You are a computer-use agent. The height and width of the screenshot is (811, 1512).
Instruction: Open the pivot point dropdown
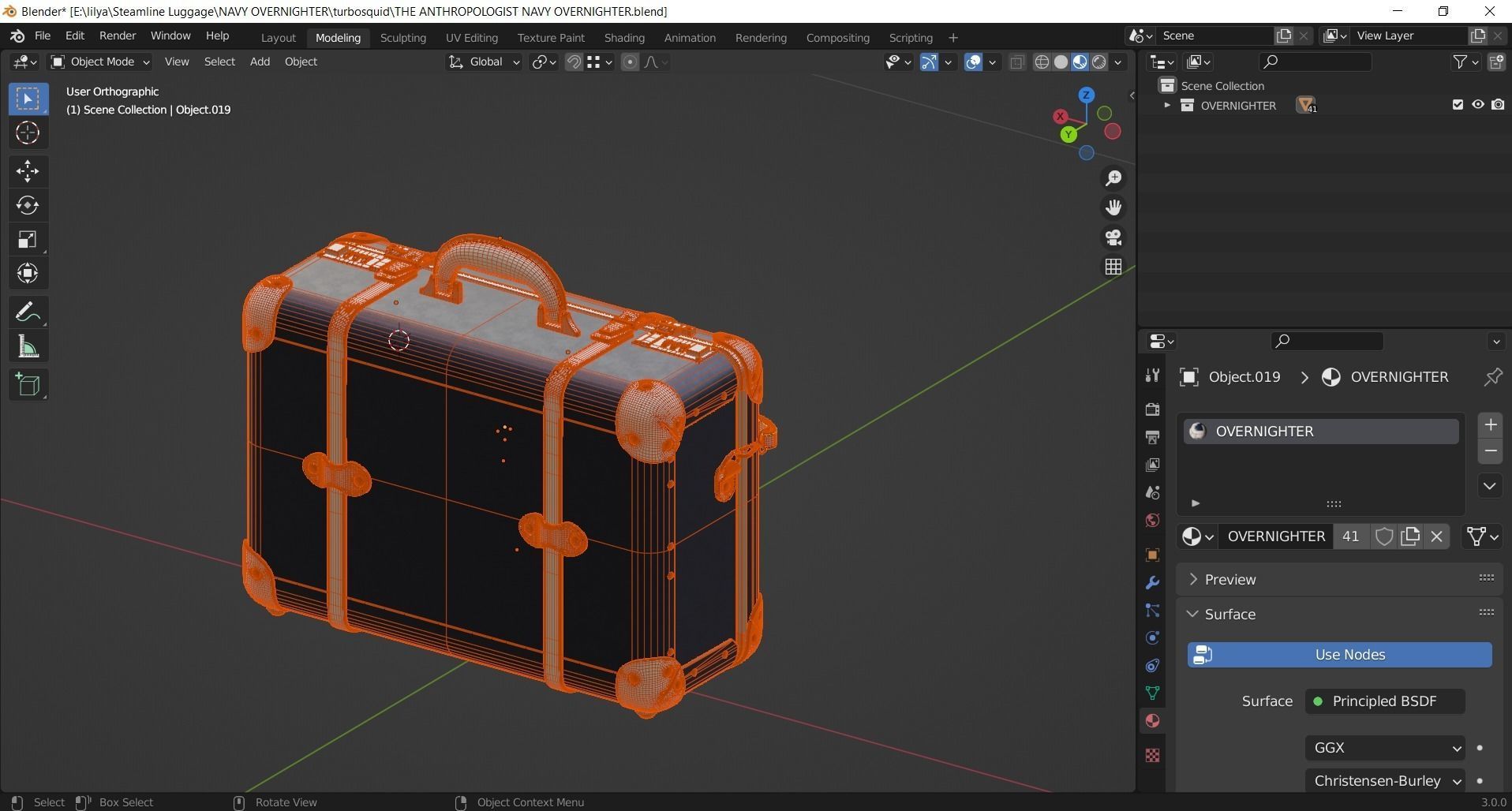point(544,62)
